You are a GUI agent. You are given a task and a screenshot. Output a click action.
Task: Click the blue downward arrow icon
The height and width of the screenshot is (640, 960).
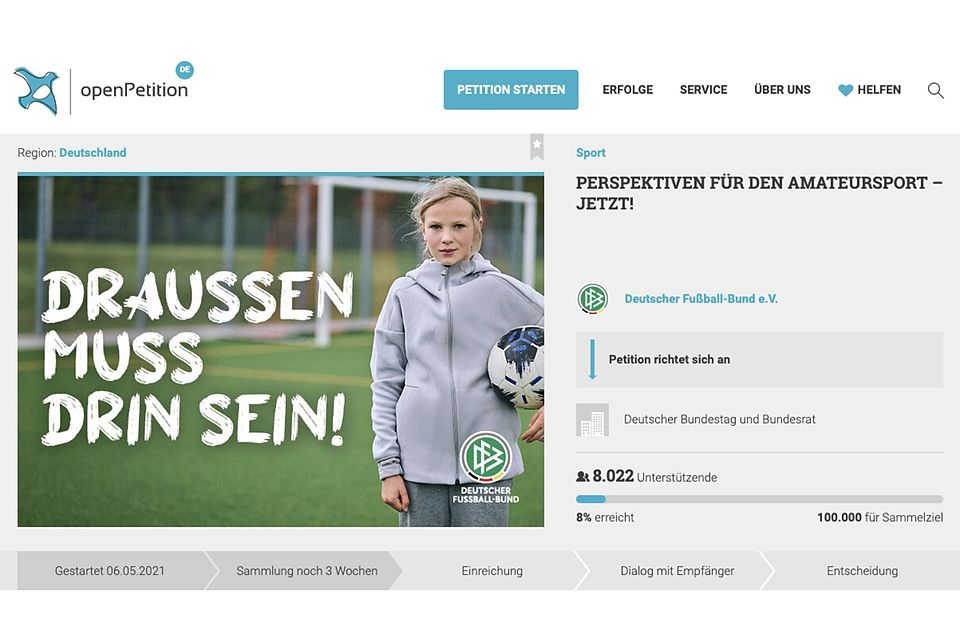tap(592, 360)
